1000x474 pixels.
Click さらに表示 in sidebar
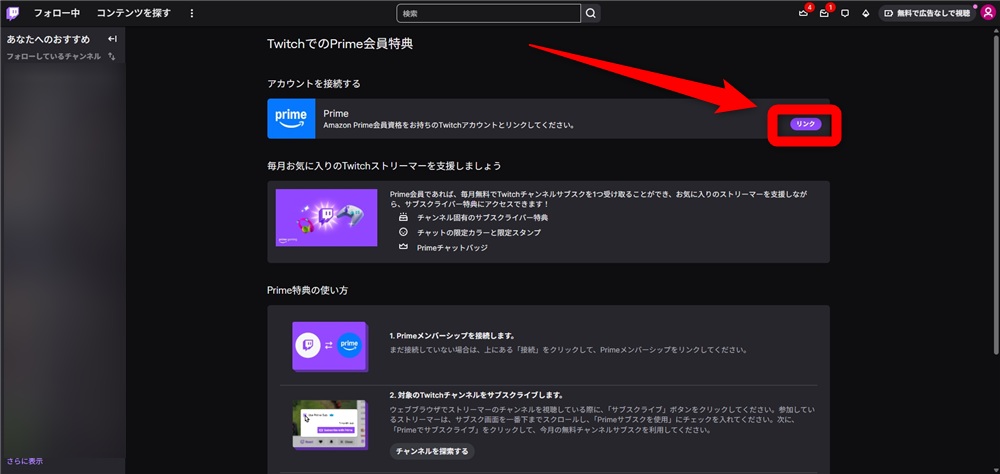click(x=25, y=461)
